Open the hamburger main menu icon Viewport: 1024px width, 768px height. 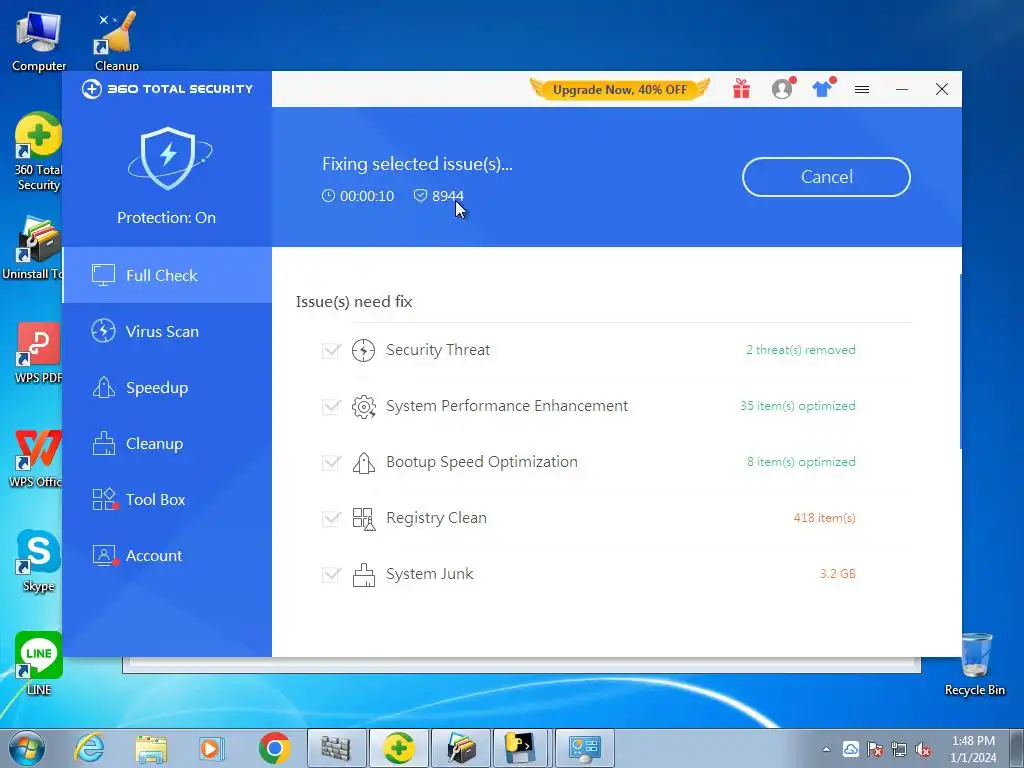[x=862, y=89]
